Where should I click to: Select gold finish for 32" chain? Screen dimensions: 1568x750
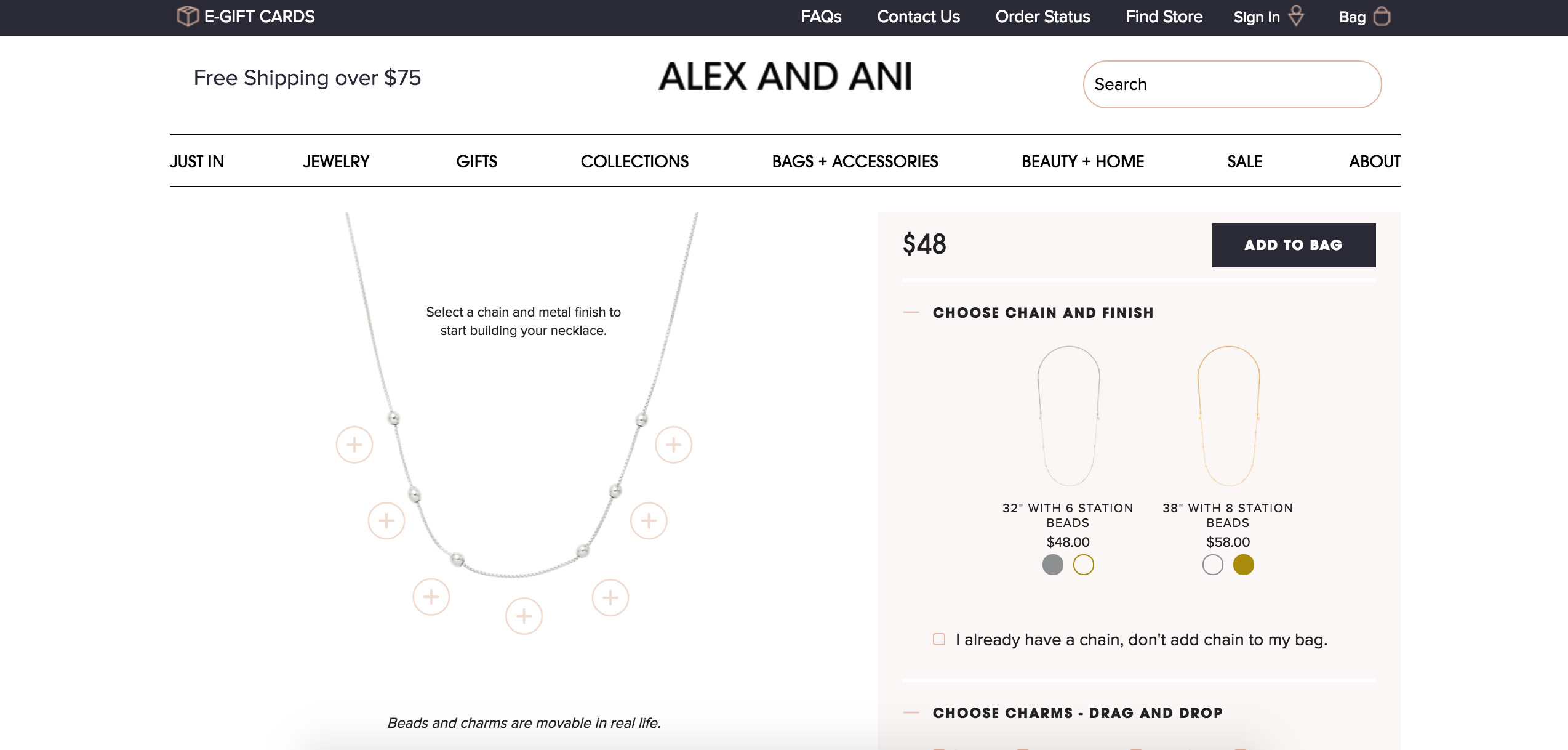coord(1084,565)
